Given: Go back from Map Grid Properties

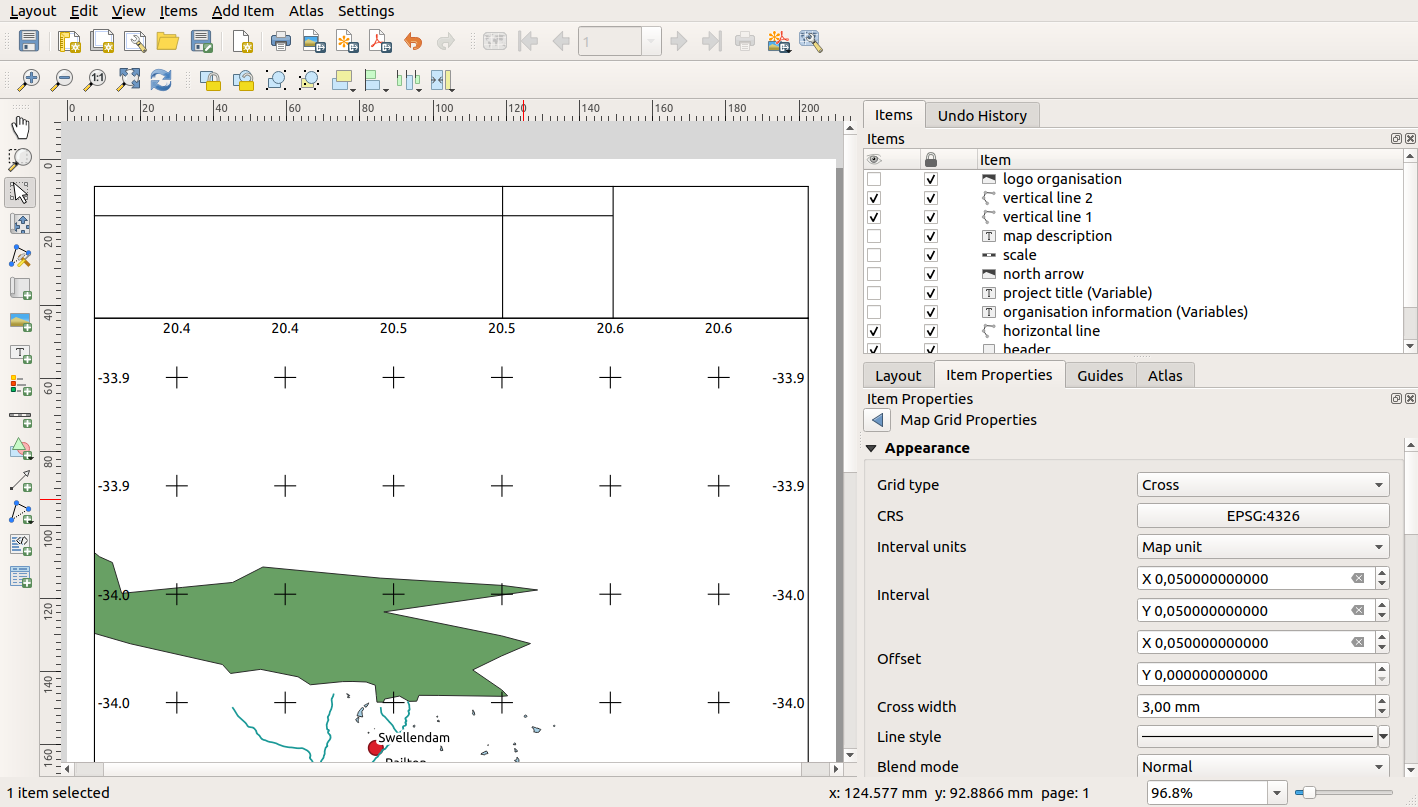Looking at the screenshot, I should click(x=877, y=419).
